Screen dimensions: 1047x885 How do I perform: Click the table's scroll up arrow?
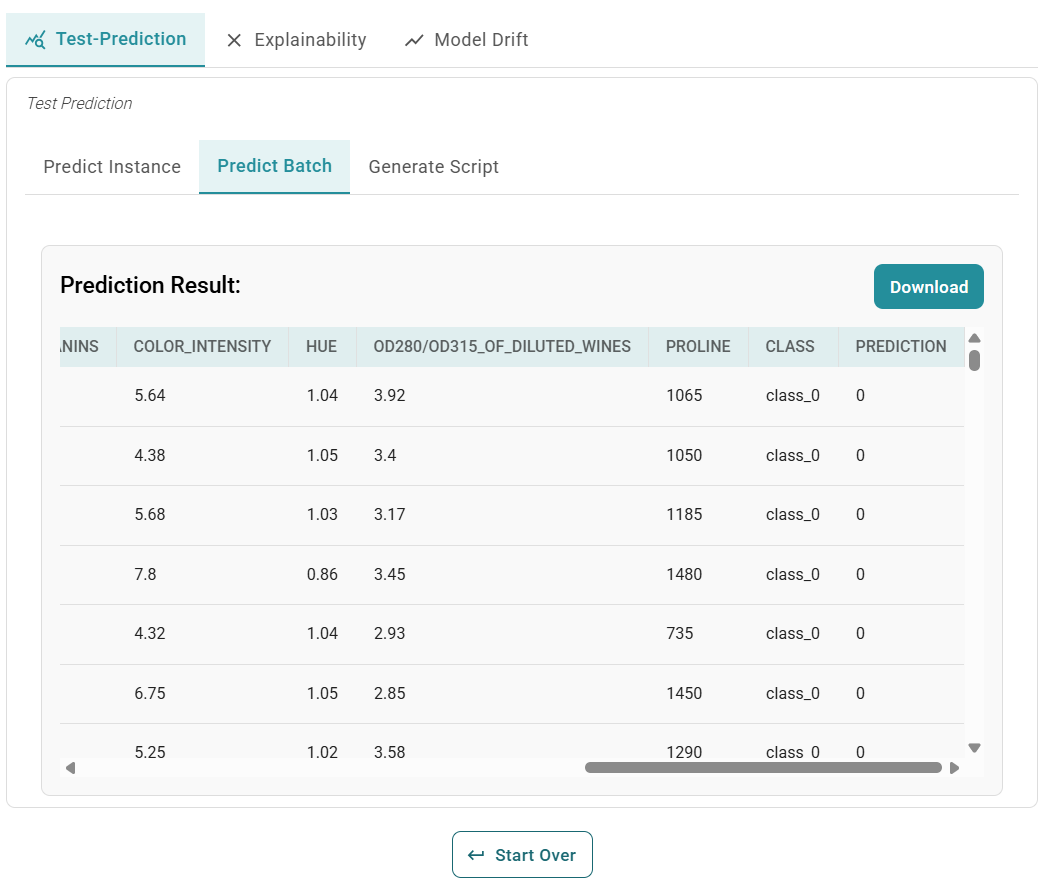(974, 338)
